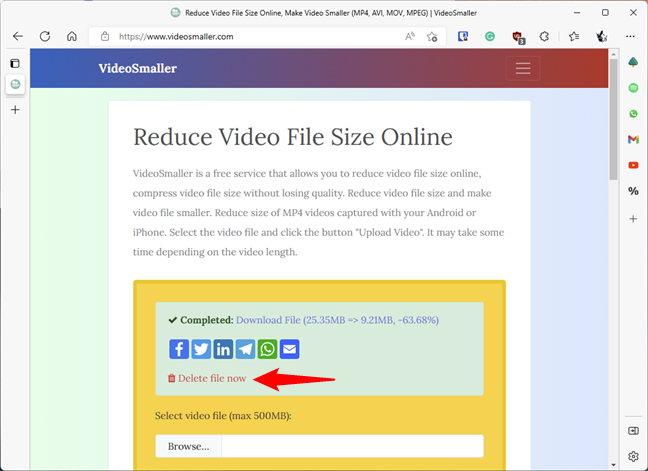This screenshot has height=471, width=648.
Task: Click the address bar URL text
Action: pyautogui.click(x=176, y=37)
